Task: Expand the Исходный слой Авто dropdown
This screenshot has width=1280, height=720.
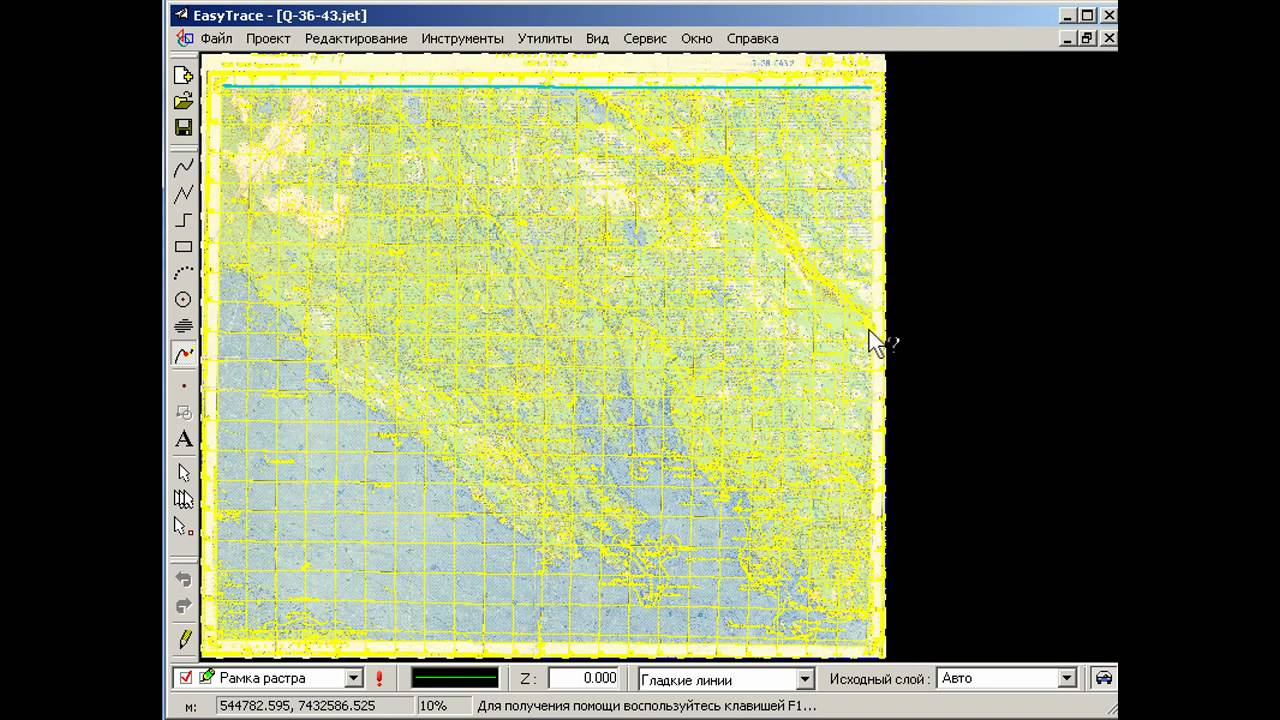Action: click(x=1067, y=678)
